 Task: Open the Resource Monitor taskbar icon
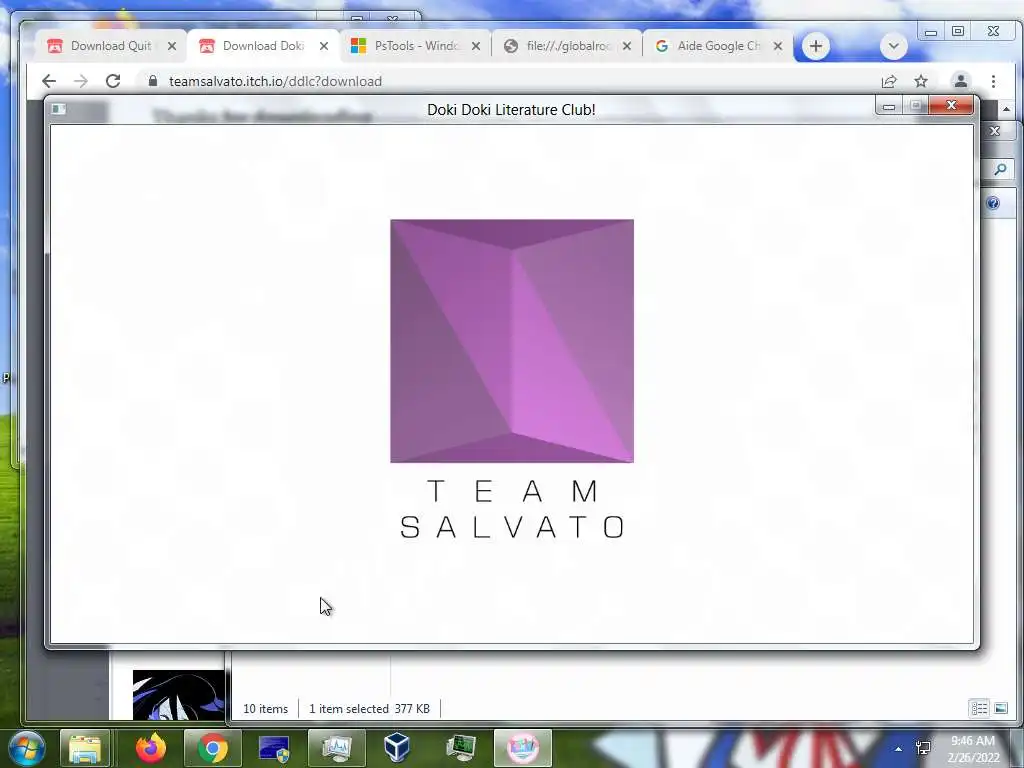[336, 748]
